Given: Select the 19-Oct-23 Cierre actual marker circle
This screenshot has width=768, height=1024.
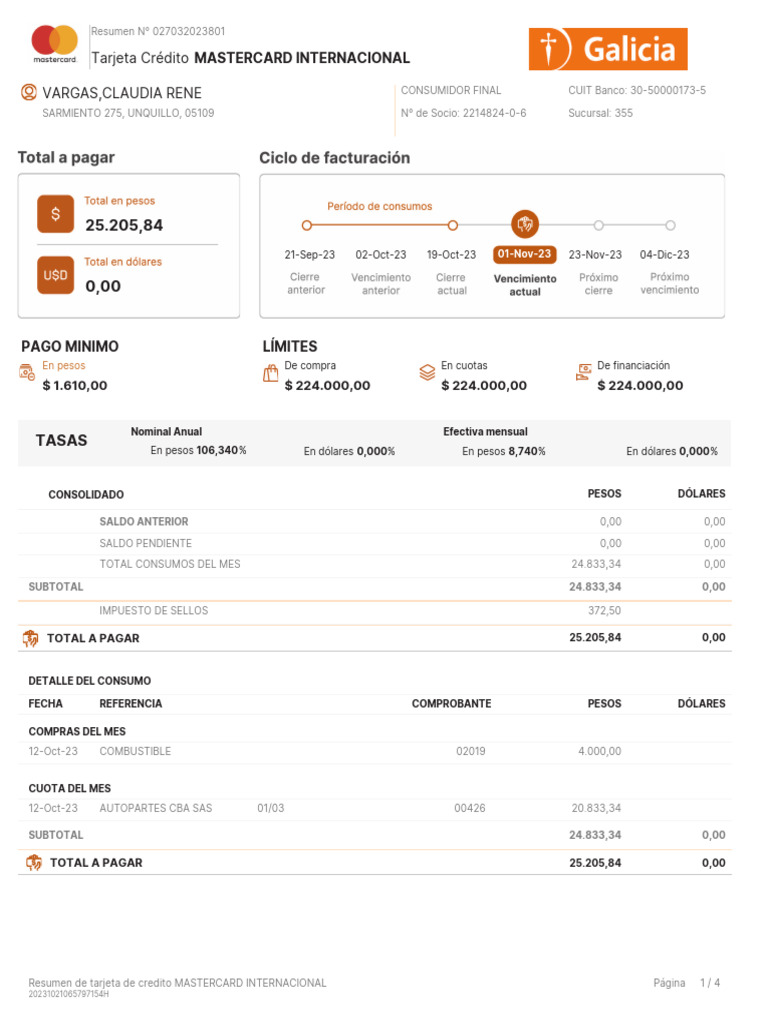Looking at the screenshot, I should pos(453,225).
